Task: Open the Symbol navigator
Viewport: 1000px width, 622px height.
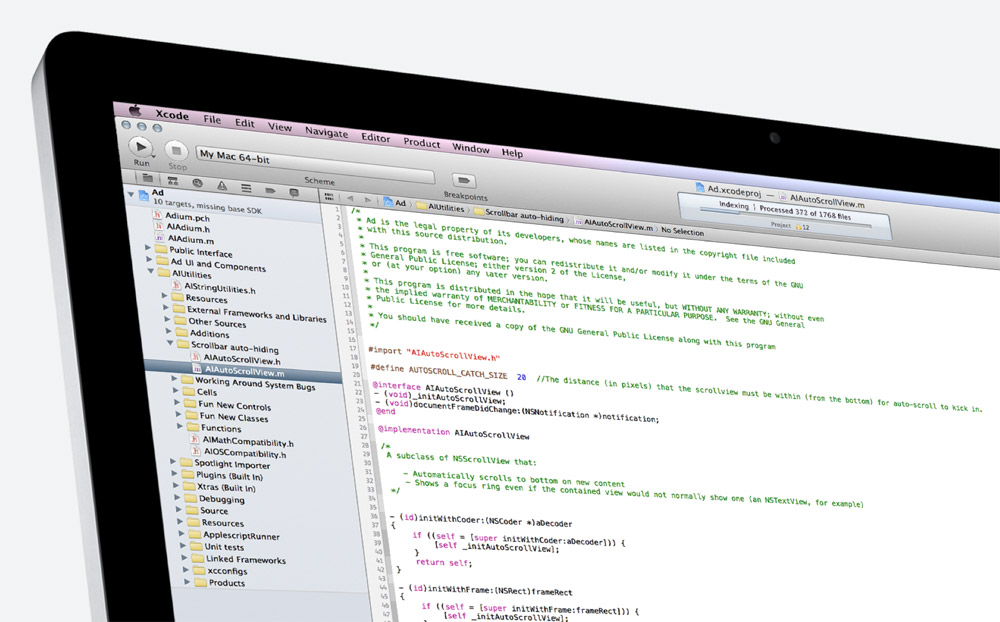Action: pos(171,181)
